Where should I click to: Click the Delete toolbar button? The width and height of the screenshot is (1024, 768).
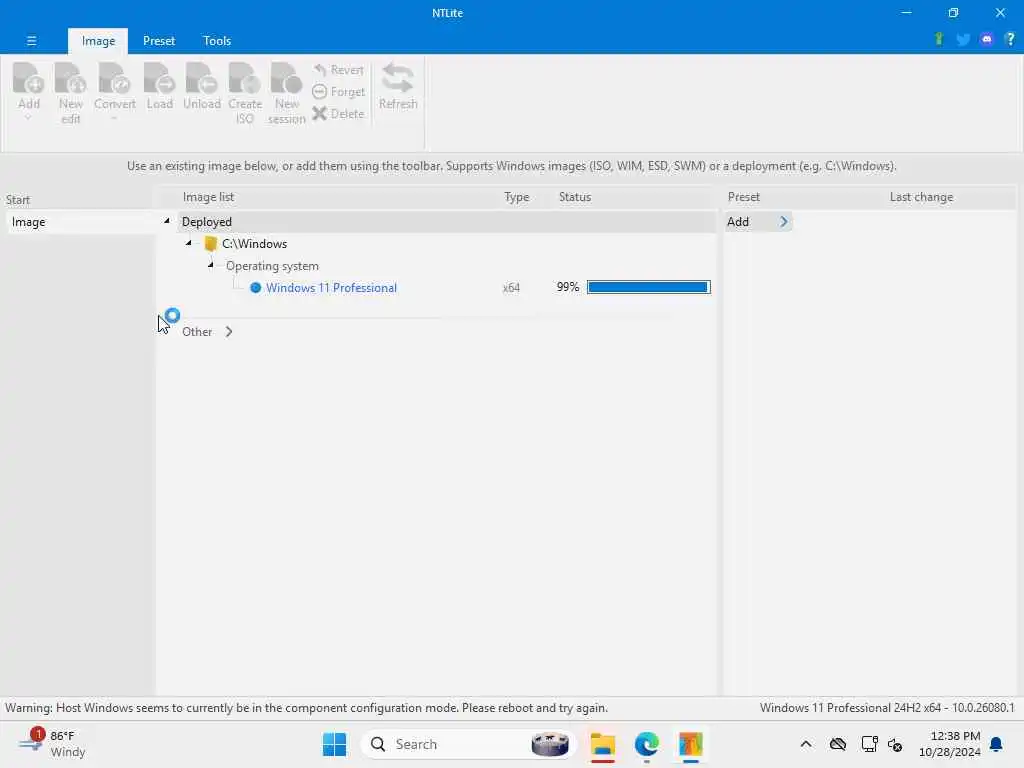click(338, 114)
